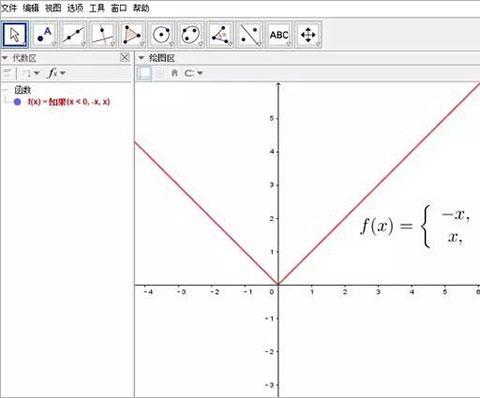The image size is (480, 398).
Task: Click the home standard view button
Action: coord(174,73)
